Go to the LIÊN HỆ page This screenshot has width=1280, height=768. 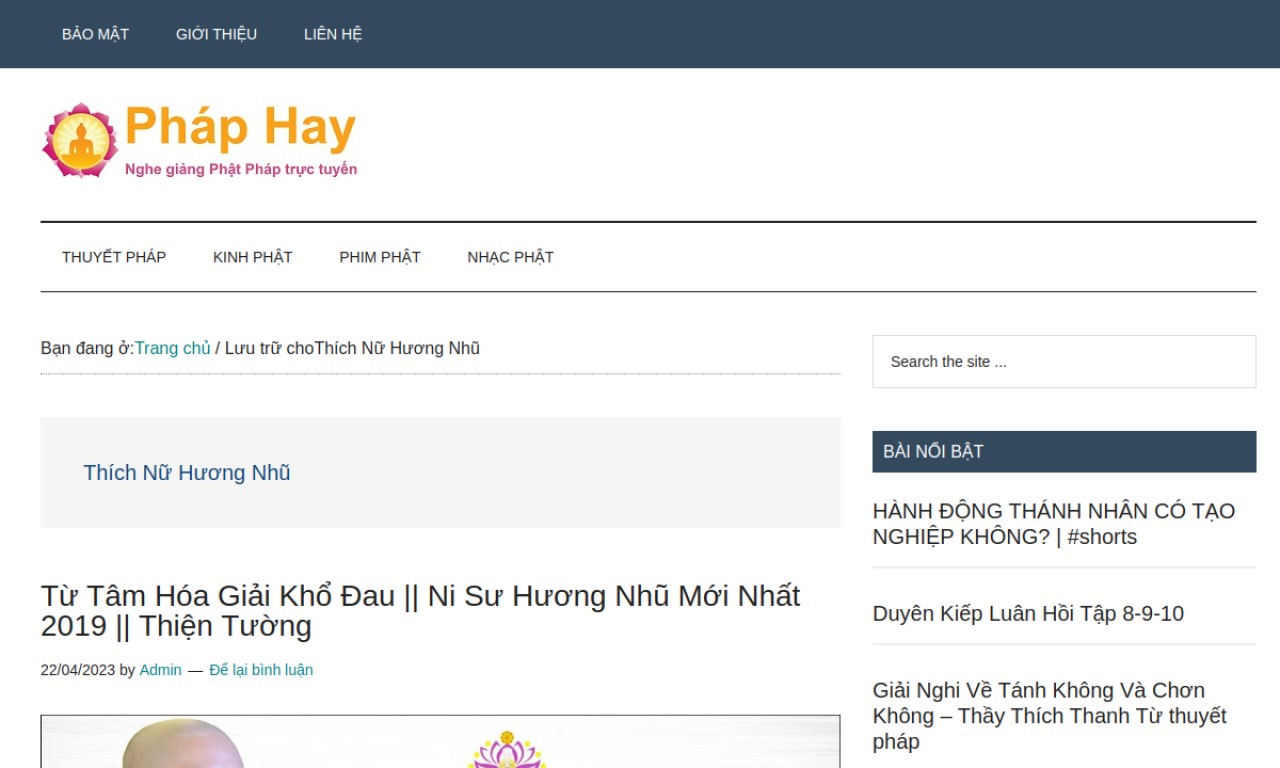tap(333, 34)
